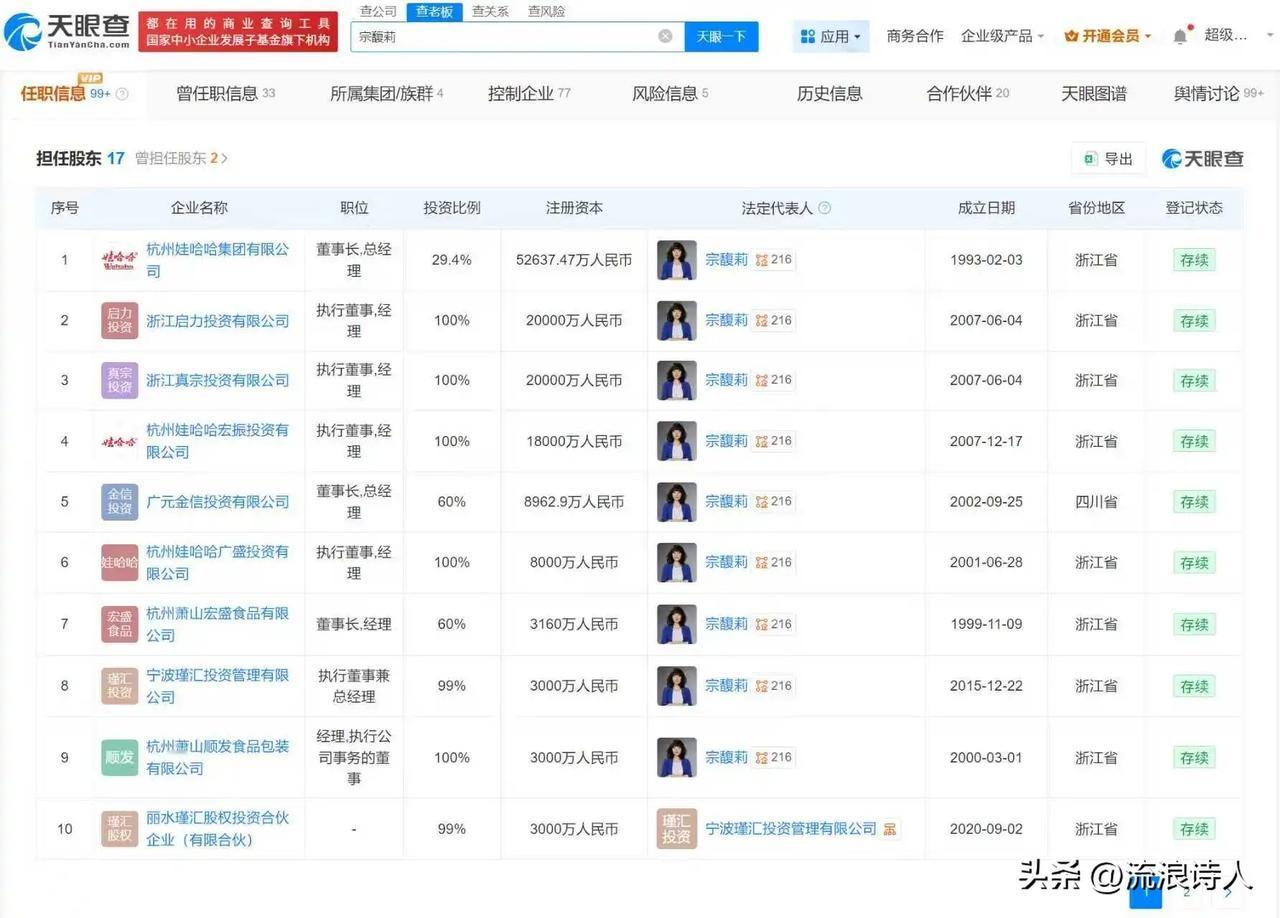Open 杭州萧山顺发食品包装有限公司 company link
The image size is (1280, 918).
tap(218, 757)
